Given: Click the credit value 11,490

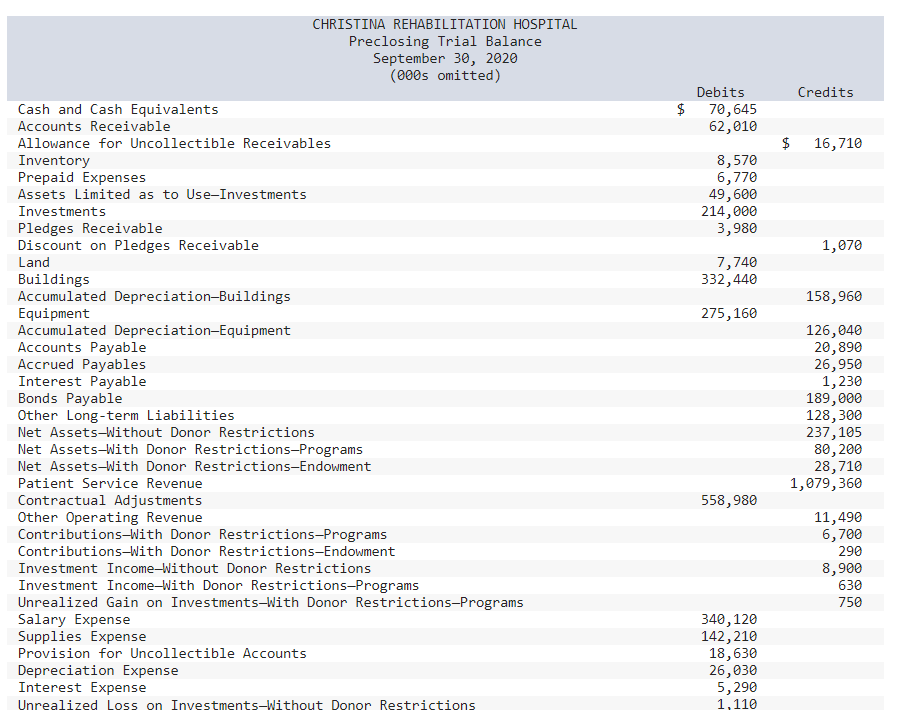Looking at the screenshot, I should tap(838, 518).
